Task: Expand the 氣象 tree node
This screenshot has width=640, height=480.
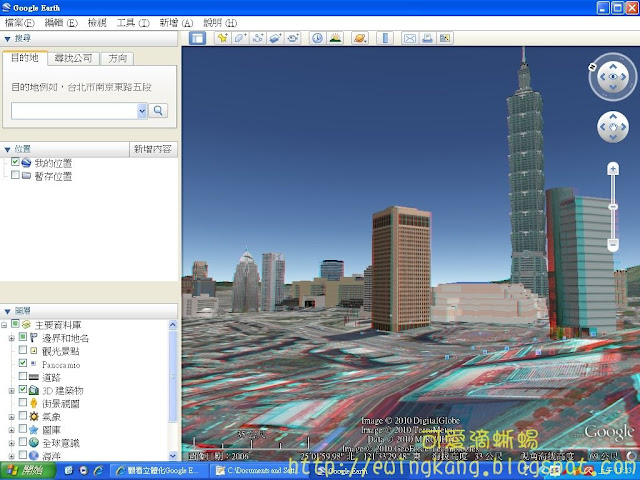Action: tap(12, 417)
